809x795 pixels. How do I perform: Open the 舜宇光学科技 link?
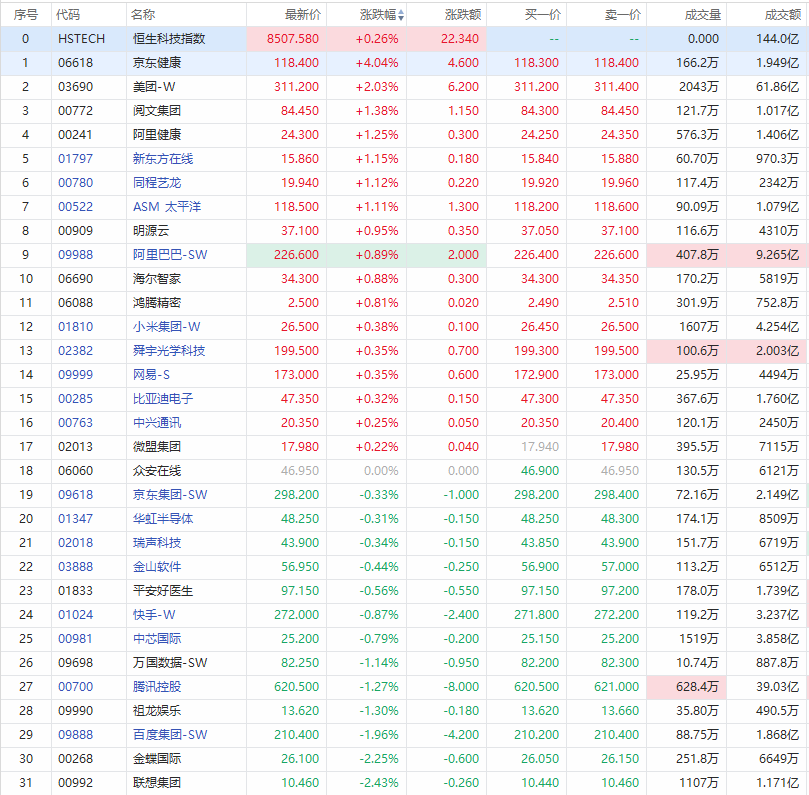169,351
